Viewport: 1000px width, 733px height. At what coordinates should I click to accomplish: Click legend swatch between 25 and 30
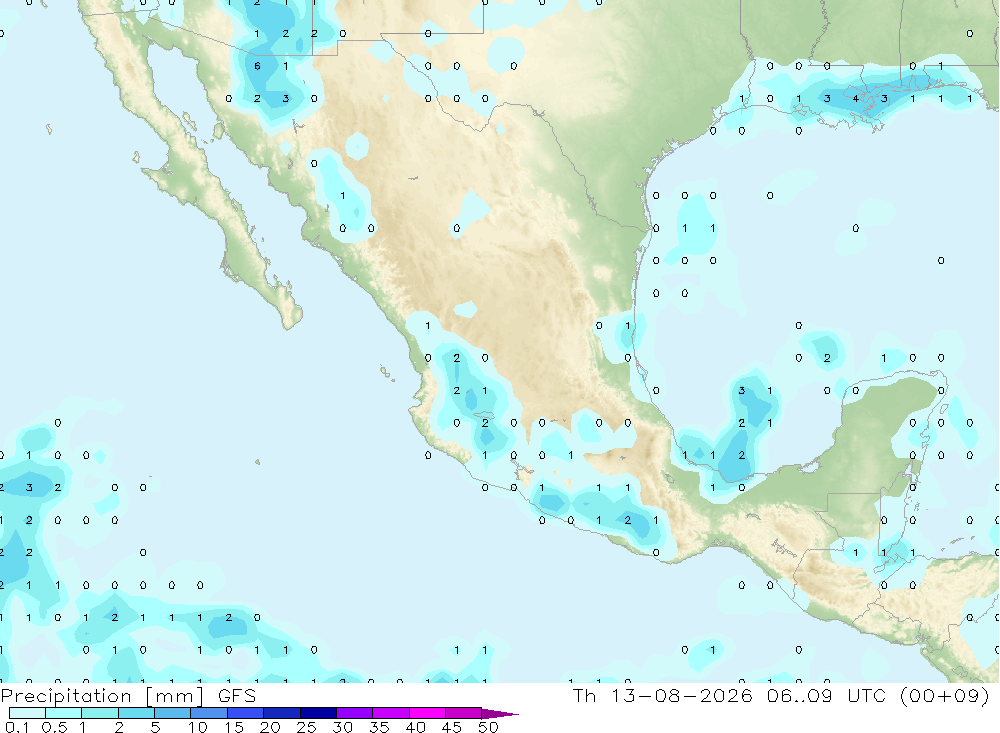pyautogui.click(x=318, y=713)
